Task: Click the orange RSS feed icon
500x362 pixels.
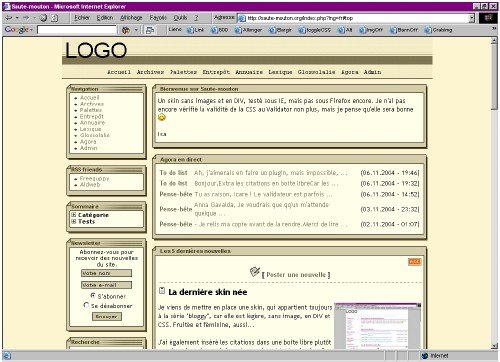Action: pos(414,262)
